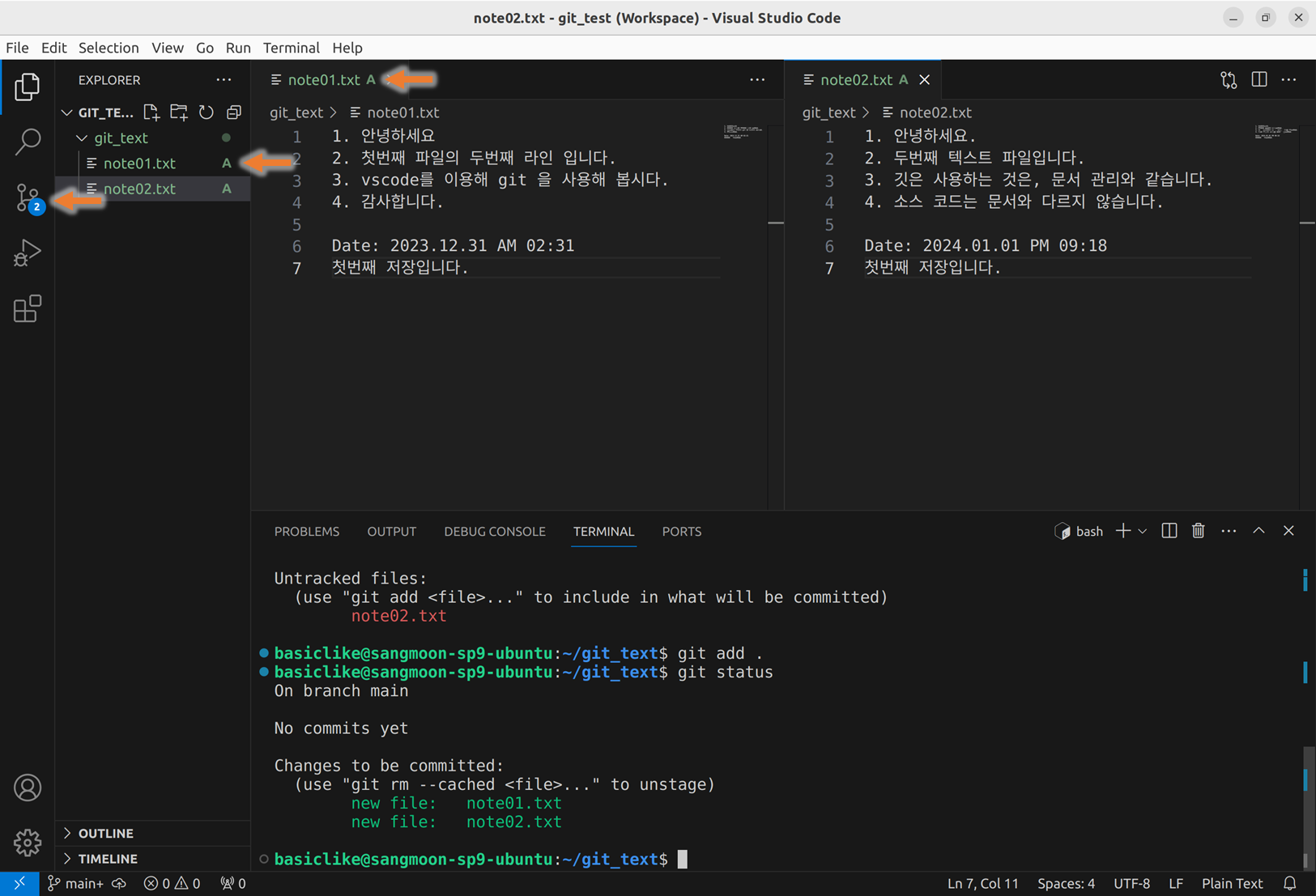Open notifications bell in status bar
Screen dimensions: 1316x896
tap(1290, 884)
